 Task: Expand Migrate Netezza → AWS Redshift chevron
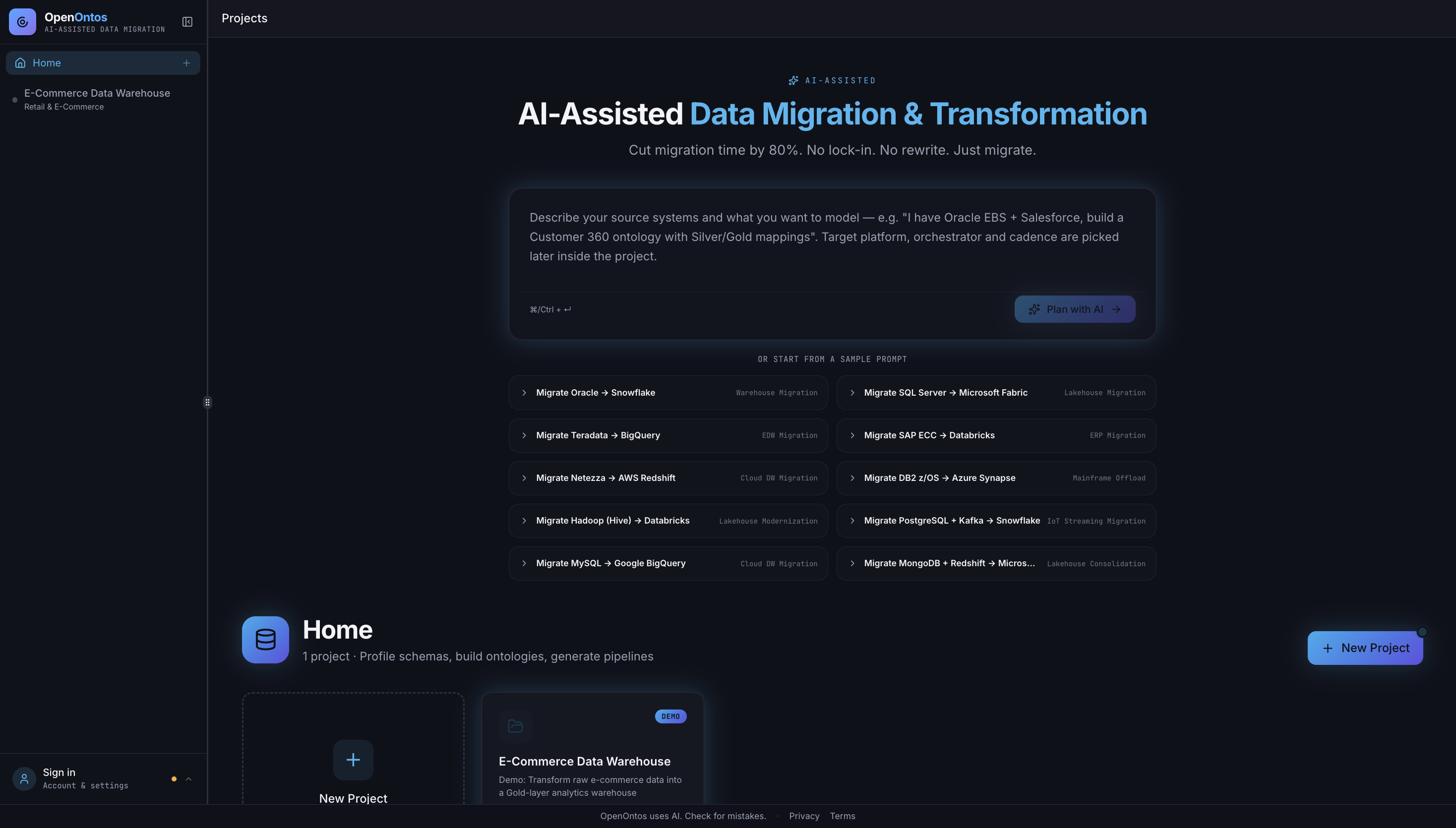click(524, 478)
